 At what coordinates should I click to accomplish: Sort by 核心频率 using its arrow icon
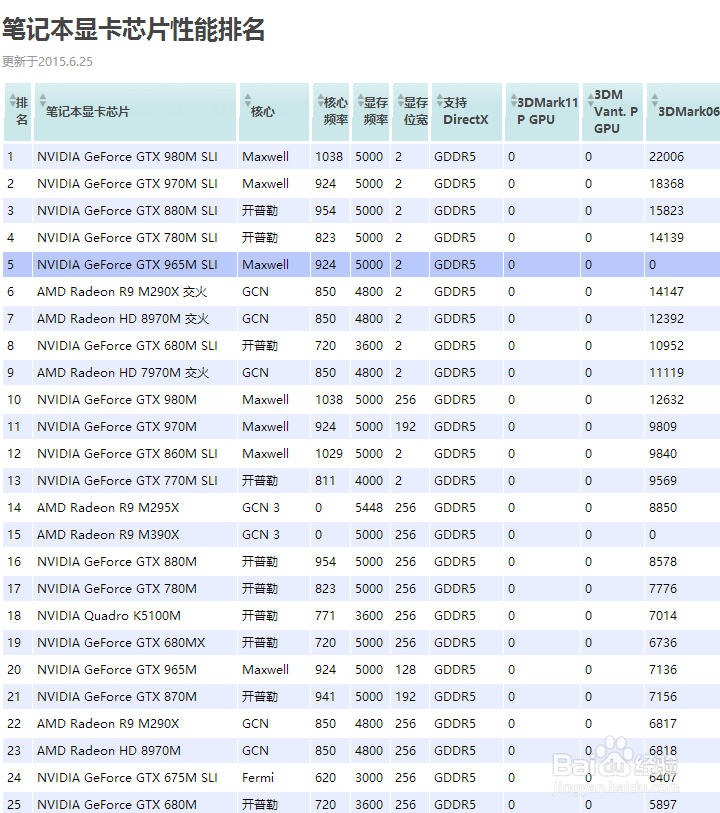click(321, 100)
